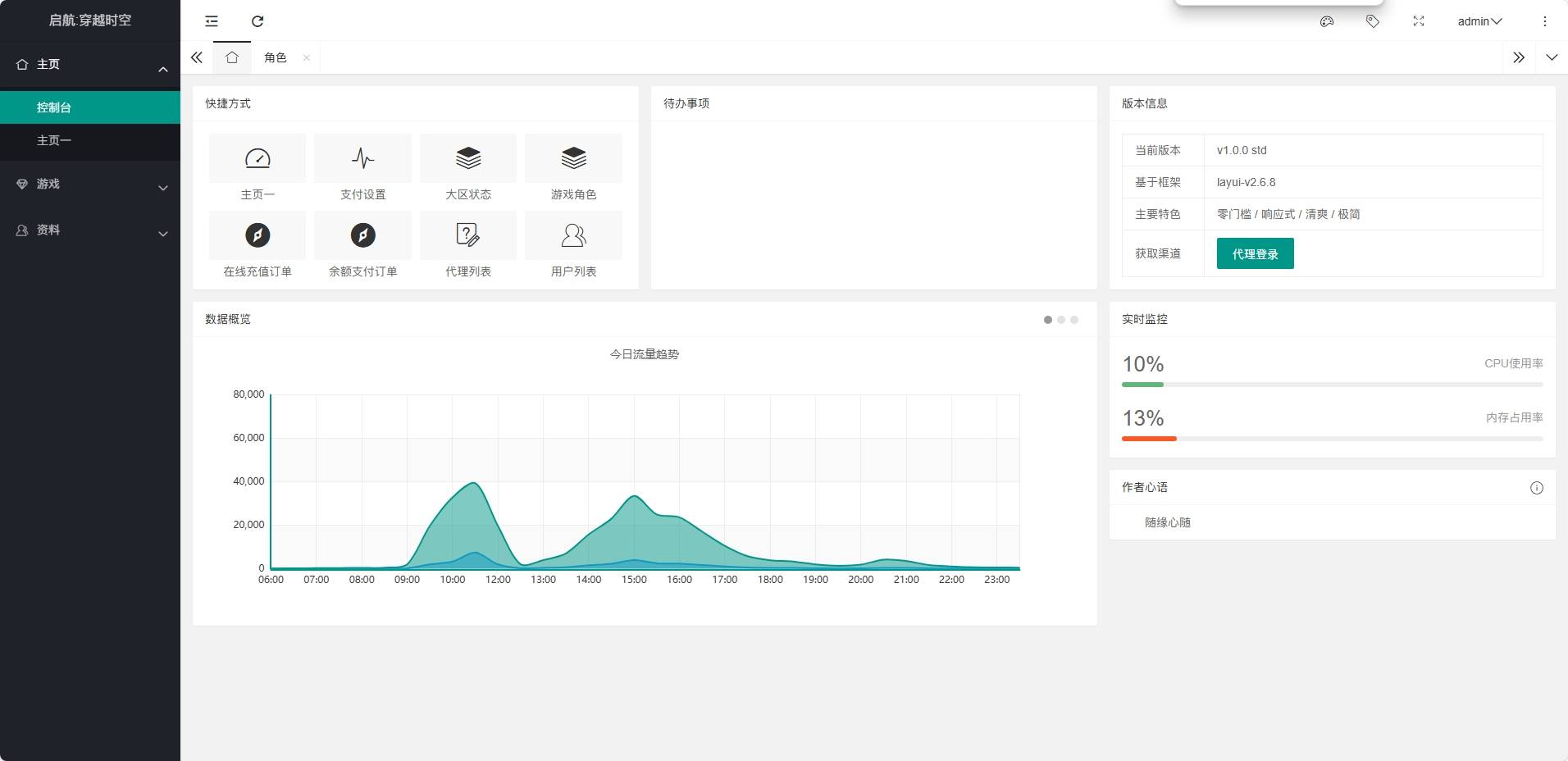Expand the 游戏 sidebar menu

pyautogui.click(x=90, y=184)
